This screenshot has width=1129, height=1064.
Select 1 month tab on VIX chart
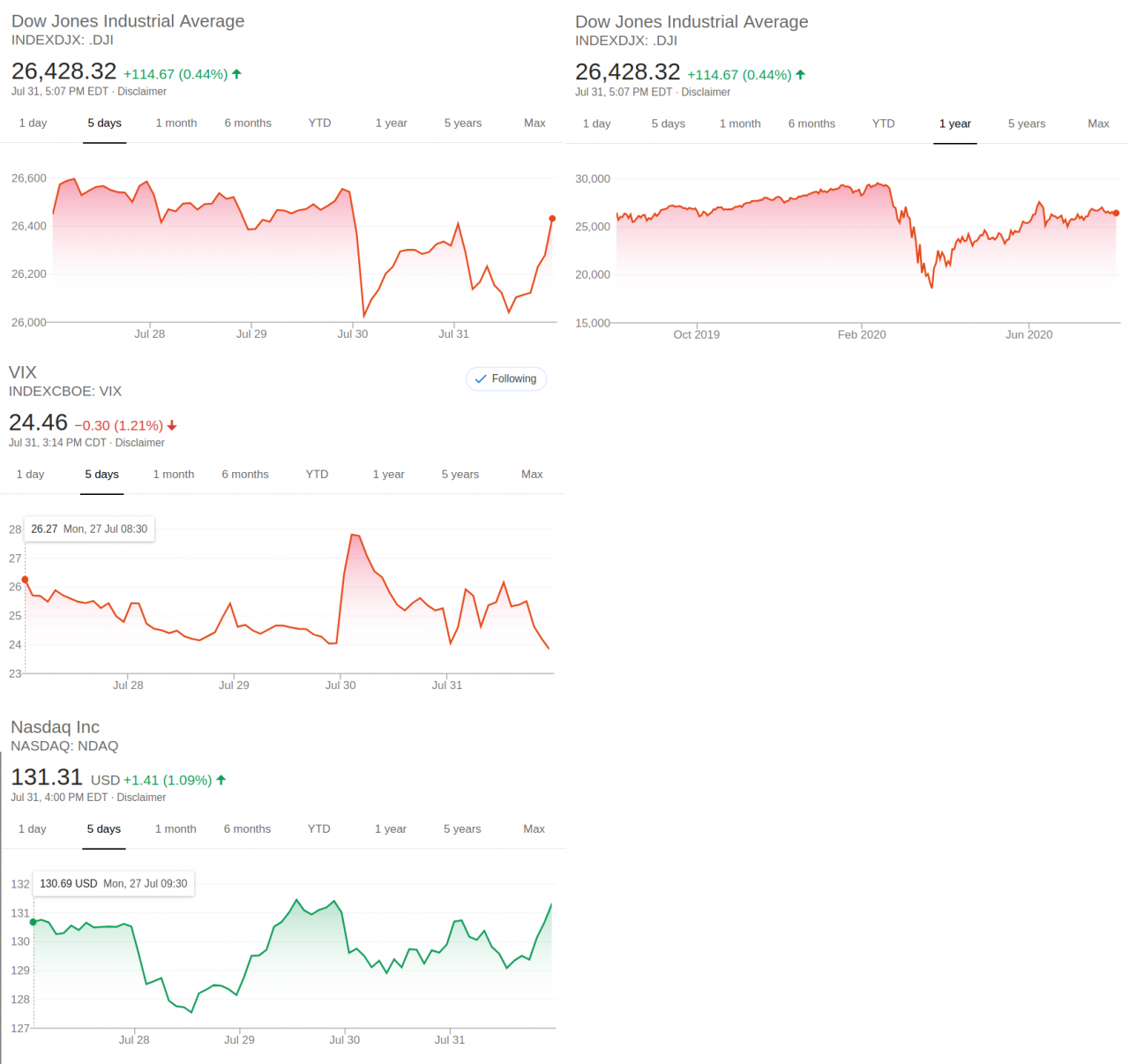point(174,475)
